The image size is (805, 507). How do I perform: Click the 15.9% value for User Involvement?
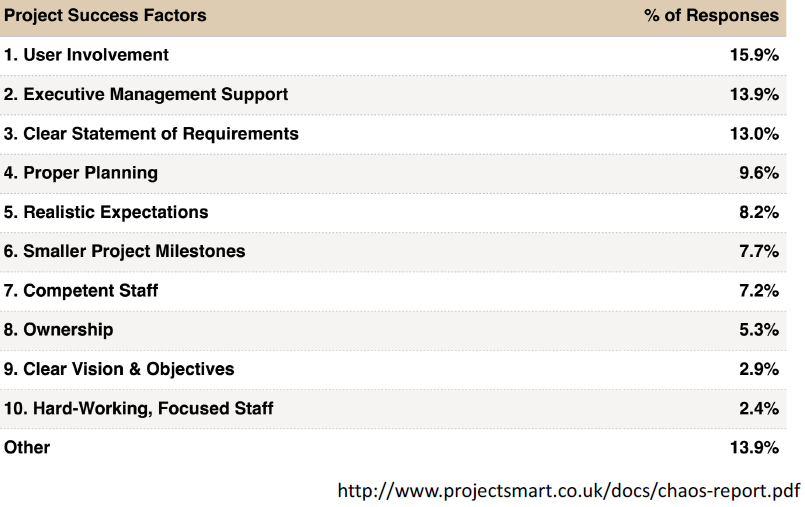coord(754,55)
